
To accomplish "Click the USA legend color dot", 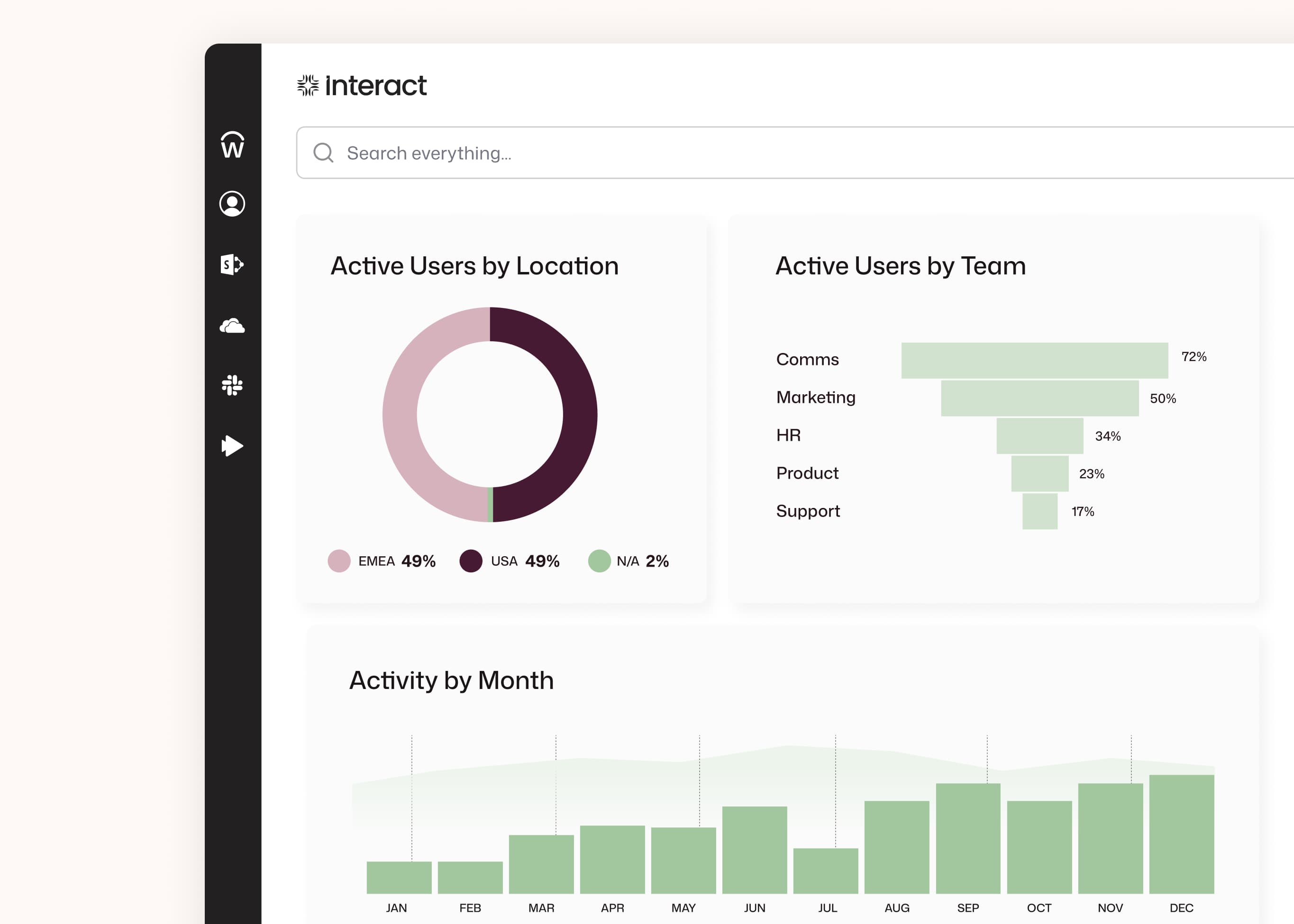I will pos(471,561).
